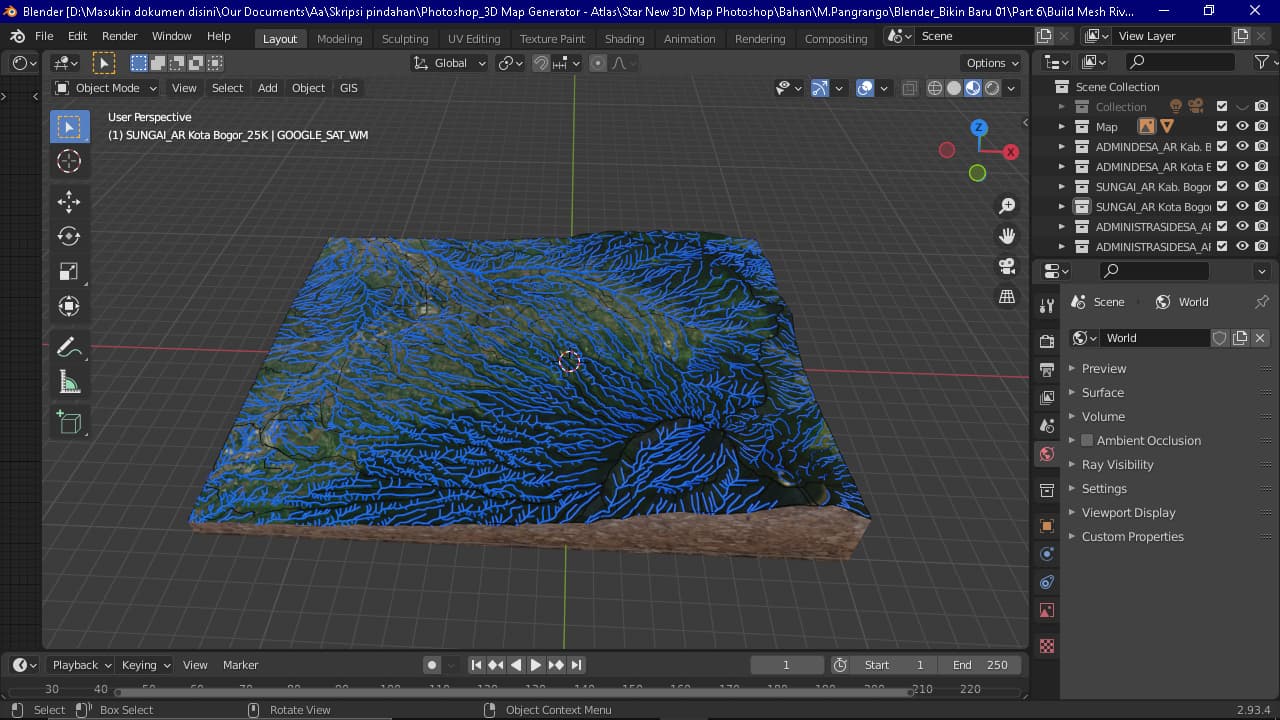Uncheck the SUNGAI_AR Kota Bogor collection checkbox

pyautogui.click(x=1222, y=207)
